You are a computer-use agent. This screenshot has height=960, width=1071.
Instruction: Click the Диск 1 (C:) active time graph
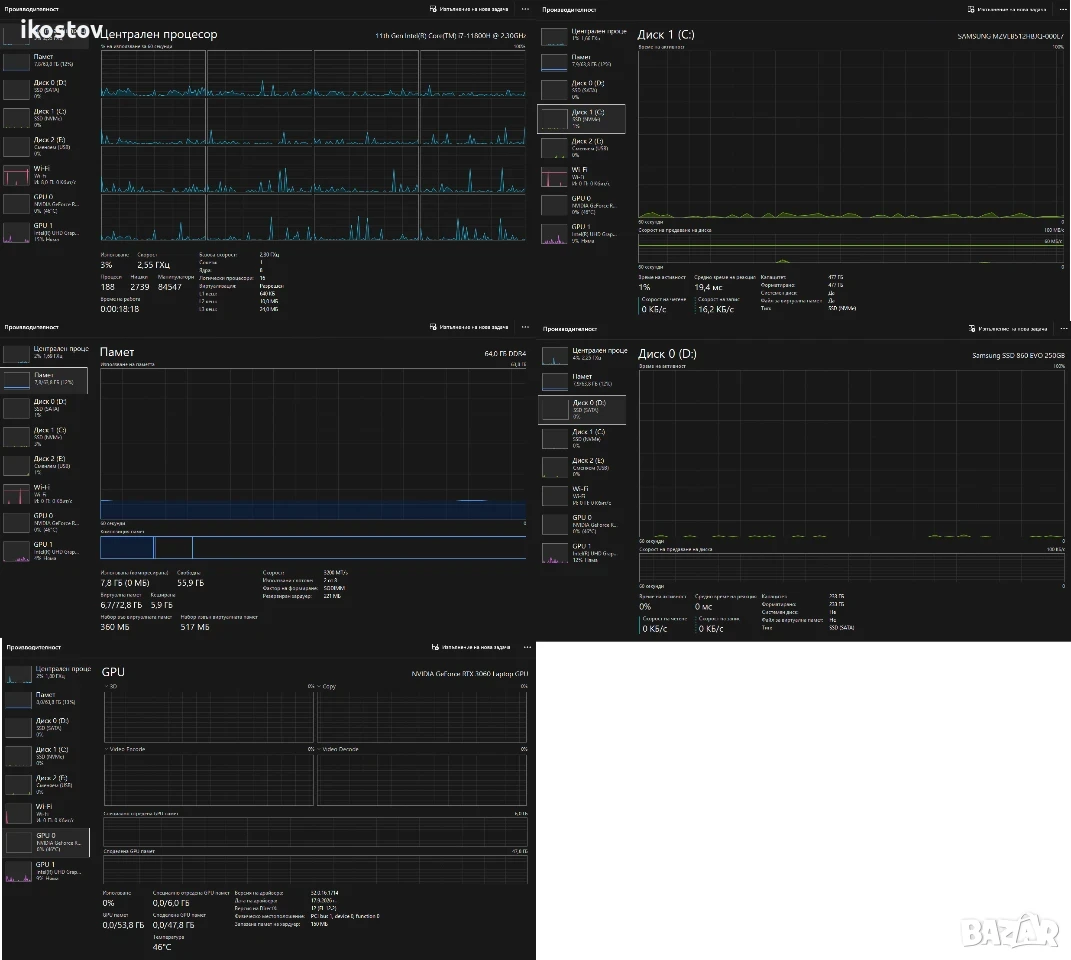point(851,134)
